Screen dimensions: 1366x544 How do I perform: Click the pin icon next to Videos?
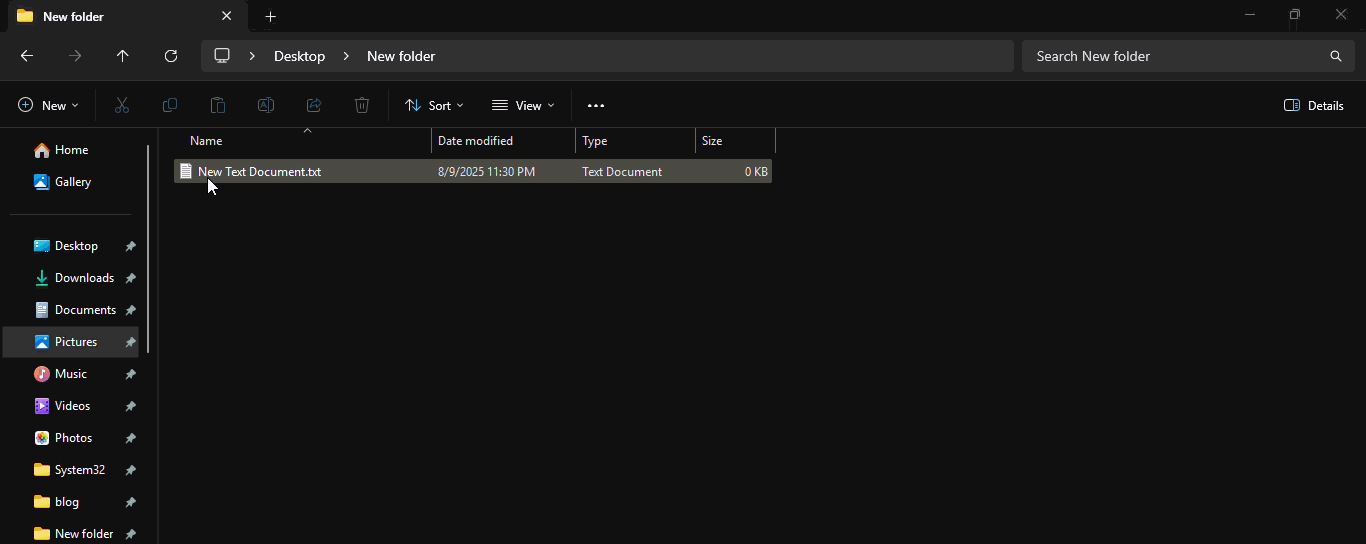click(130, 406)
